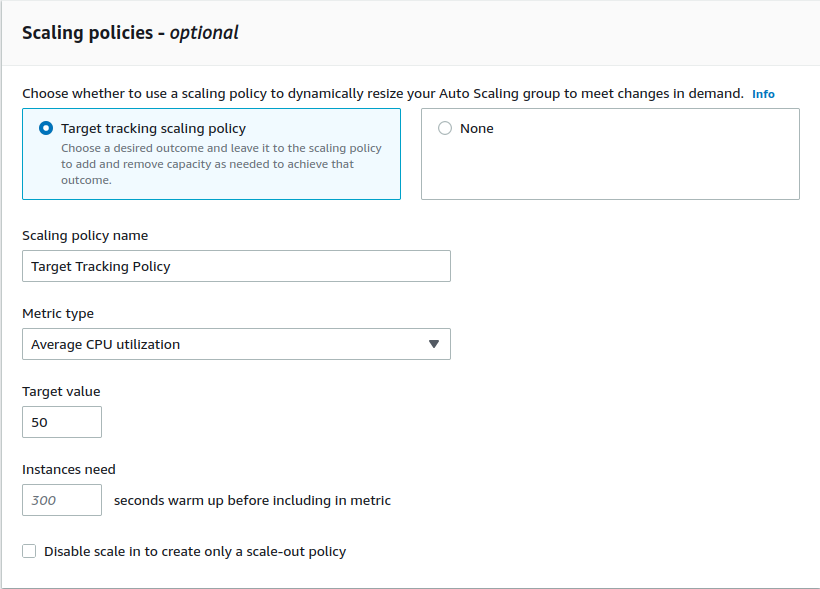Click the Scaling policy name field
The width and height of the screenshot is (820, 589).
(236, 266)
